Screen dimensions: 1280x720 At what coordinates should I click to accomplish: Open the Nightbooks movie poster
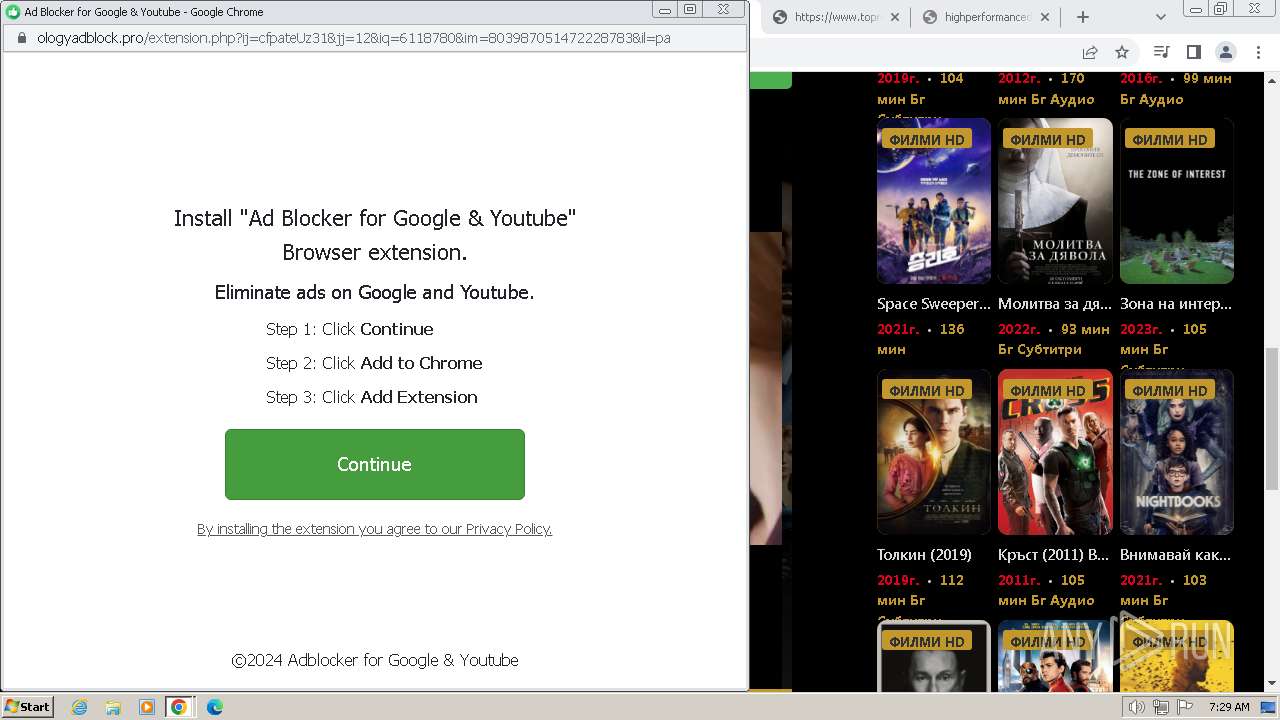pos(1177,452)
